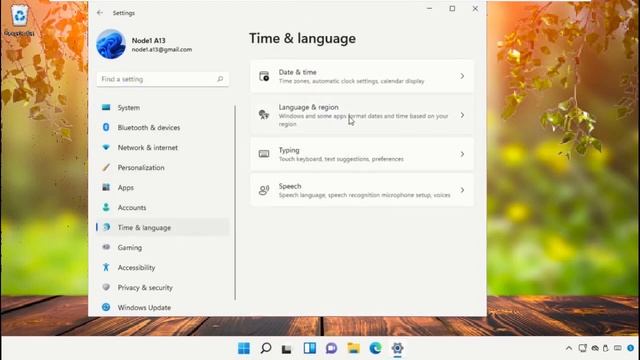This screenshot has width=640, height=360.
Task: Click the Privacy shield icon
Action: coord(106,287)
